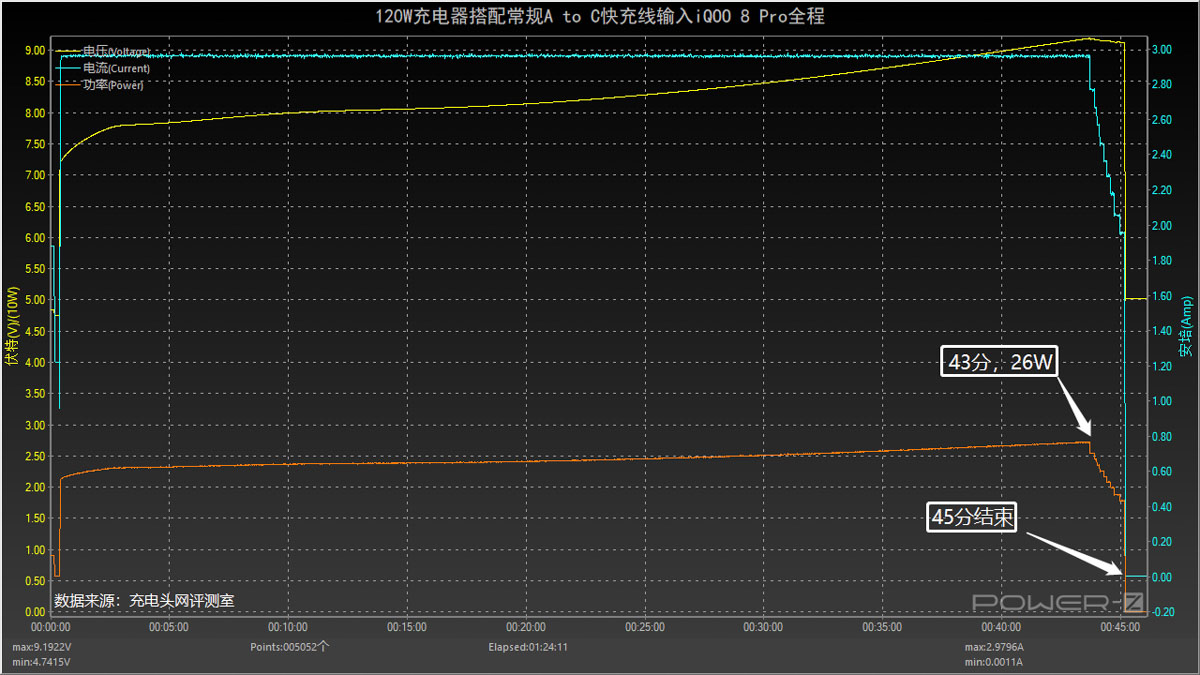Image resolution: width=1200 pixels, height=675 pixels.
Task: Select the "43分, 26W" annotation label
Action: point(1001,362)
